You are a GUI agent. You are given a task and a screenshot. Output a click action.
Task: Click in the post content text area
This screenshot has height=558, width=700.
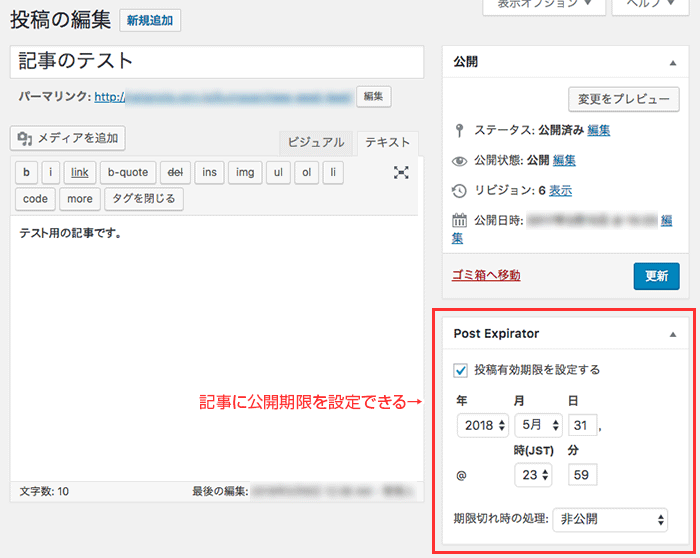click(x=216, y=348)
